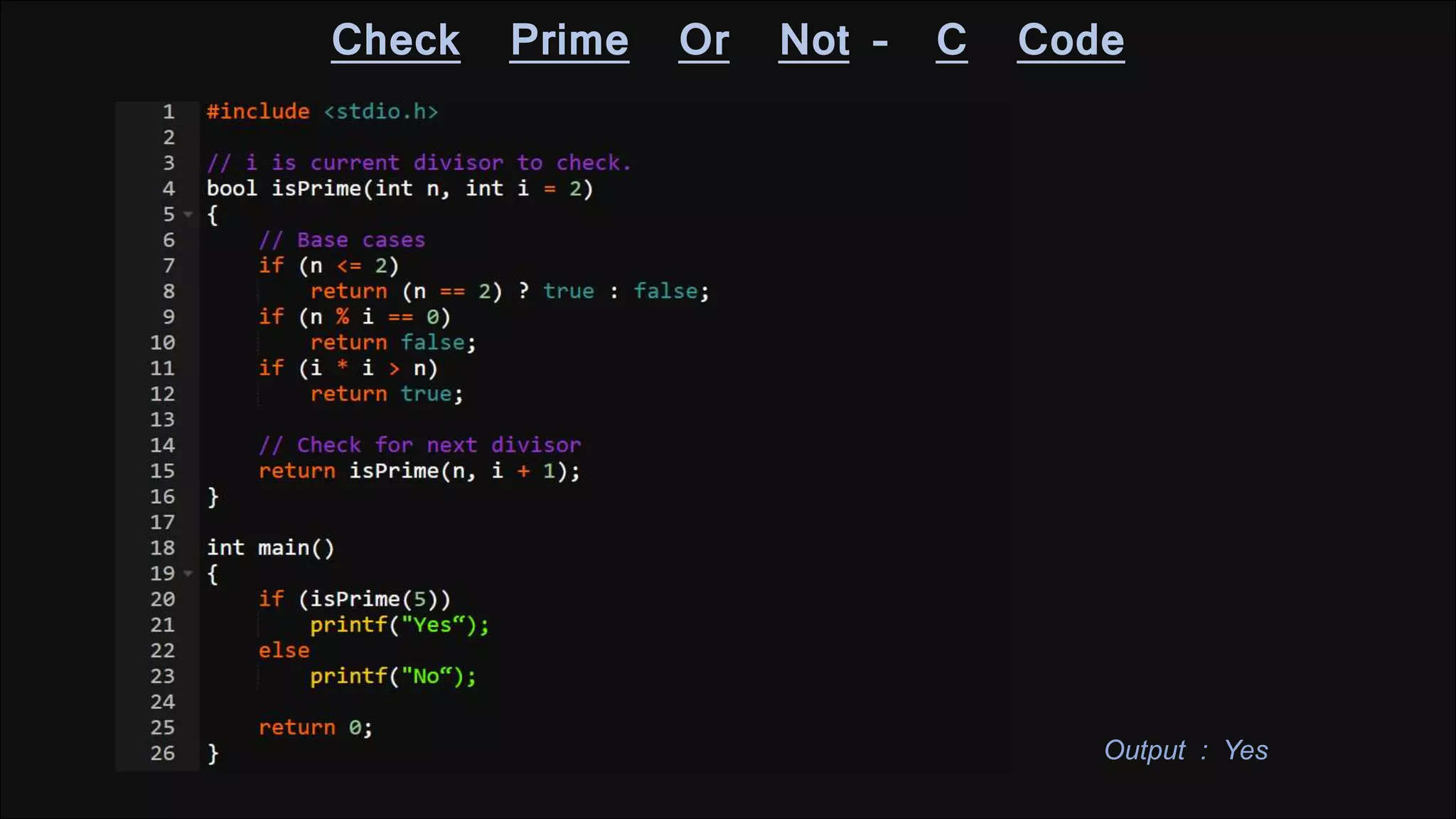
Task: Click the '#include' directive on line 1
Action: point(258,112)
